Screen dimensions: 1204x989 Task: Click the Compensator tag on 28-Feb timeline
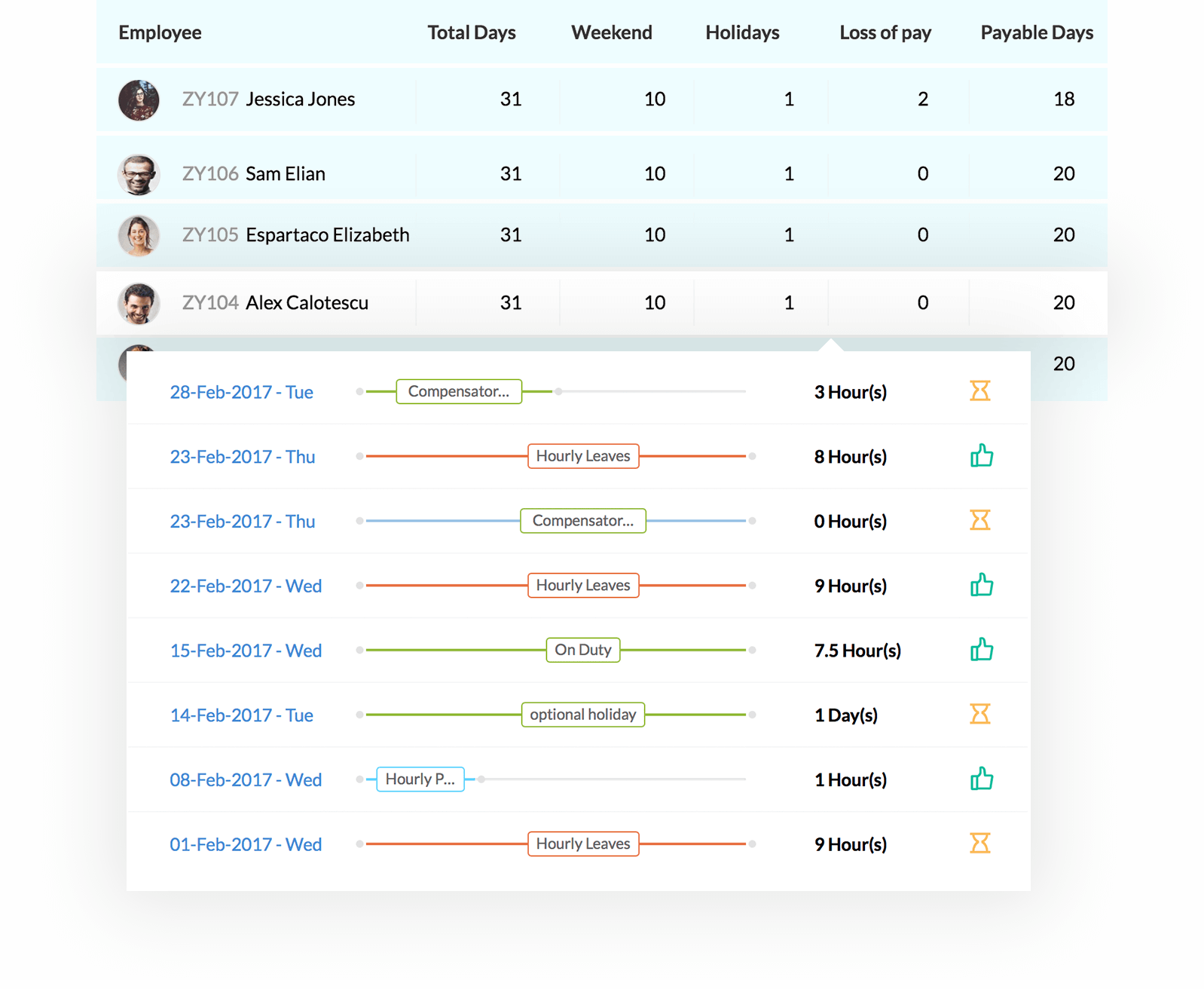458,392
